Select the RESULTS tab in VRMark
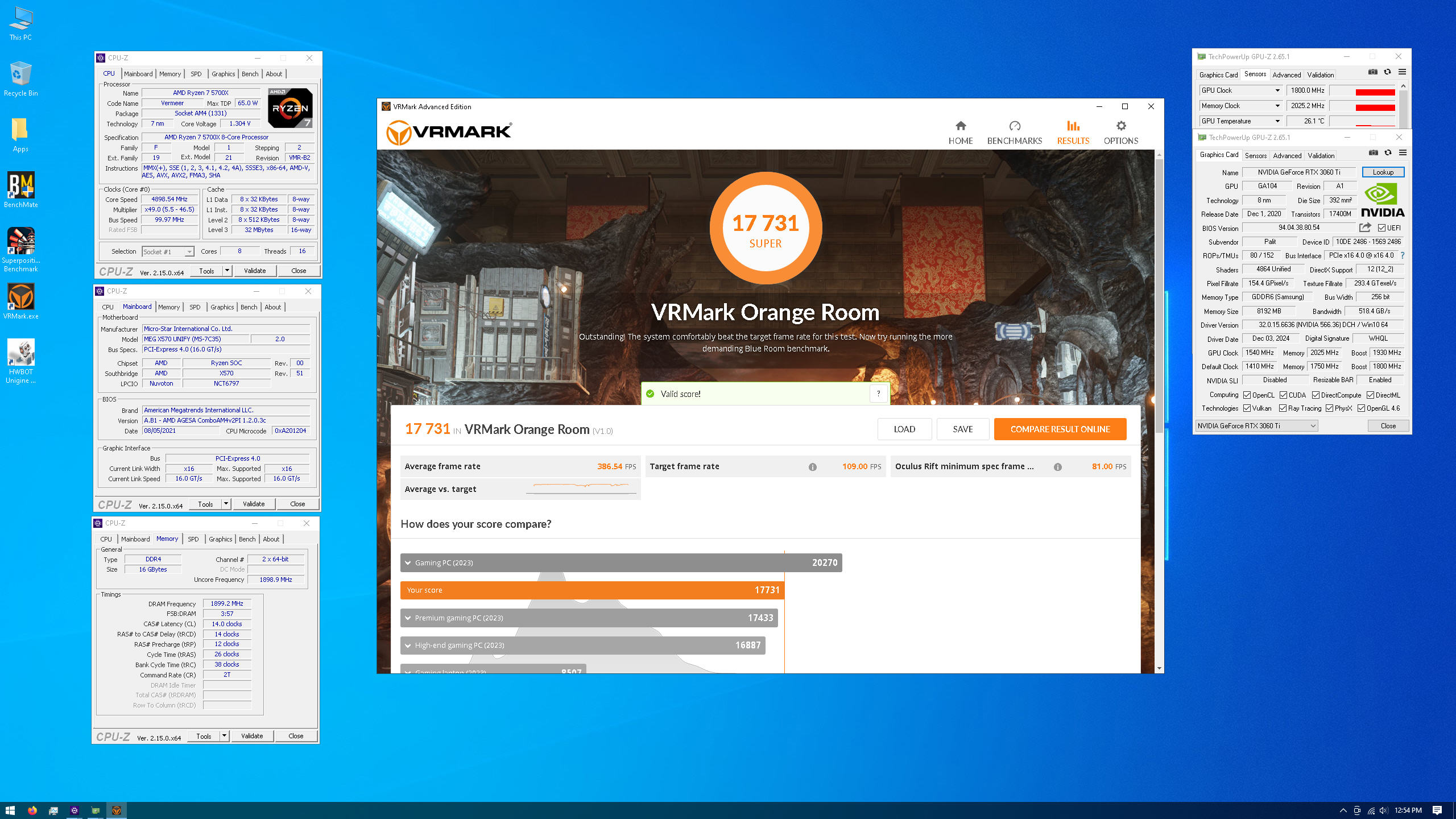 [x=1073, y=133]
